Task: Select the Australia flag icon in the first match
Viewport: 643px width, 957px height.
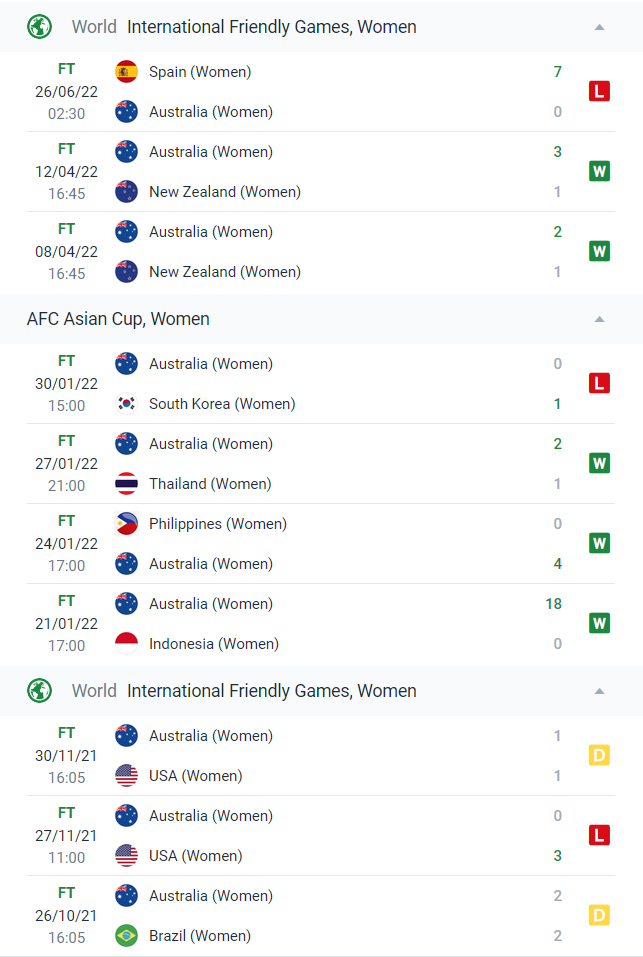Action: click(126, 112)
